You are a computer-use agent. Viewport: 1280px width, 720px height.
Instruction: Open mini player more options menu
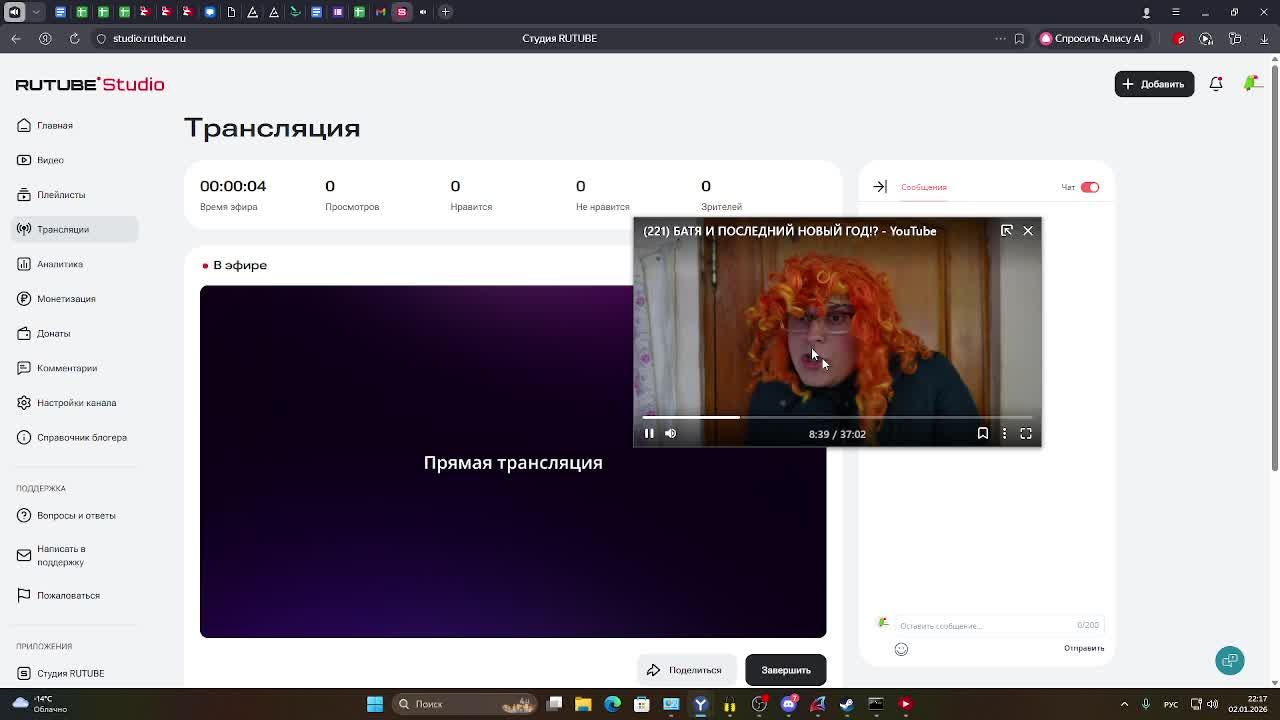tap(1004, 433)
